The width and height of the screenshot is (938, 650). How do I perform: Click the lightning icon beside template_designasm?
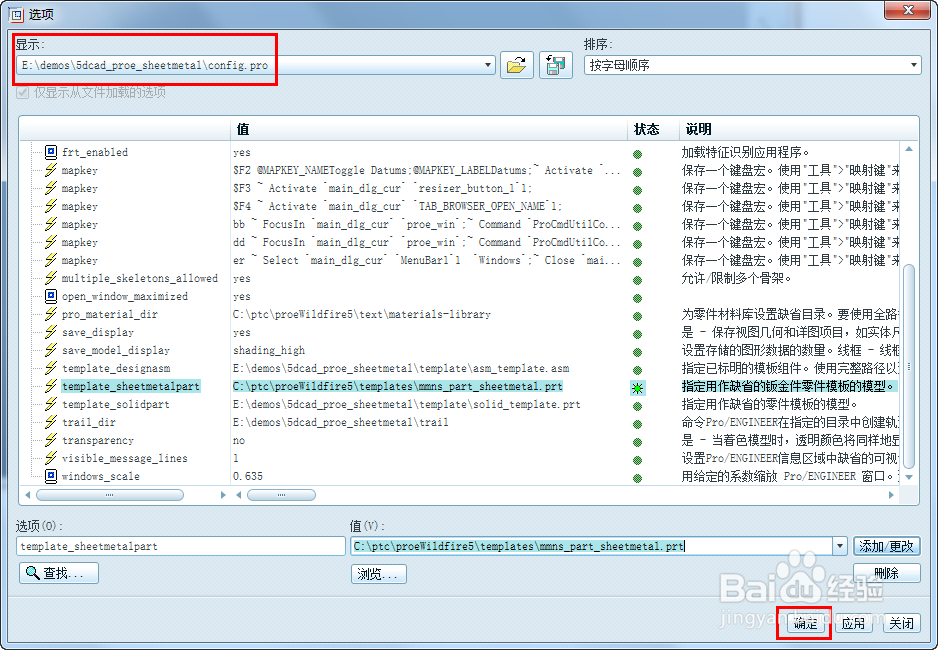[51, 368]
